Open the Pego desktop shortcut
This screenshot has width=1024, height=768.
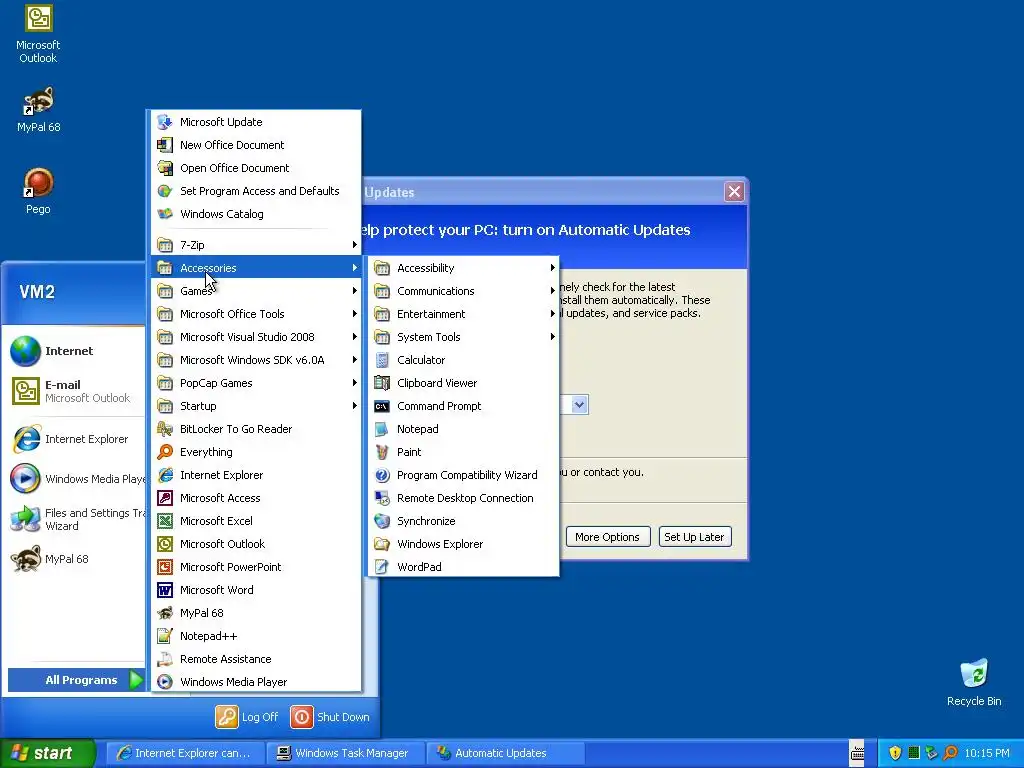38,191
